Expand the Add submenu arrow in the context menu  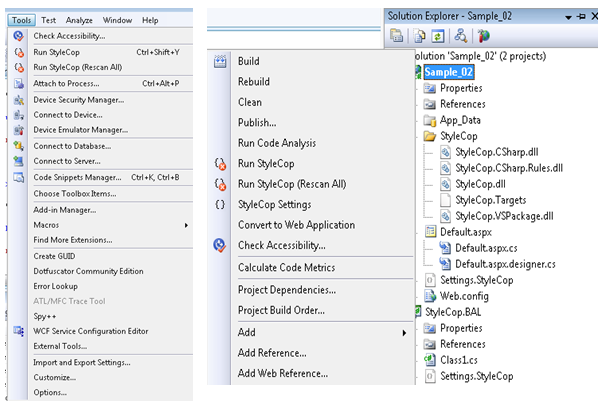(x=404, y=333)
